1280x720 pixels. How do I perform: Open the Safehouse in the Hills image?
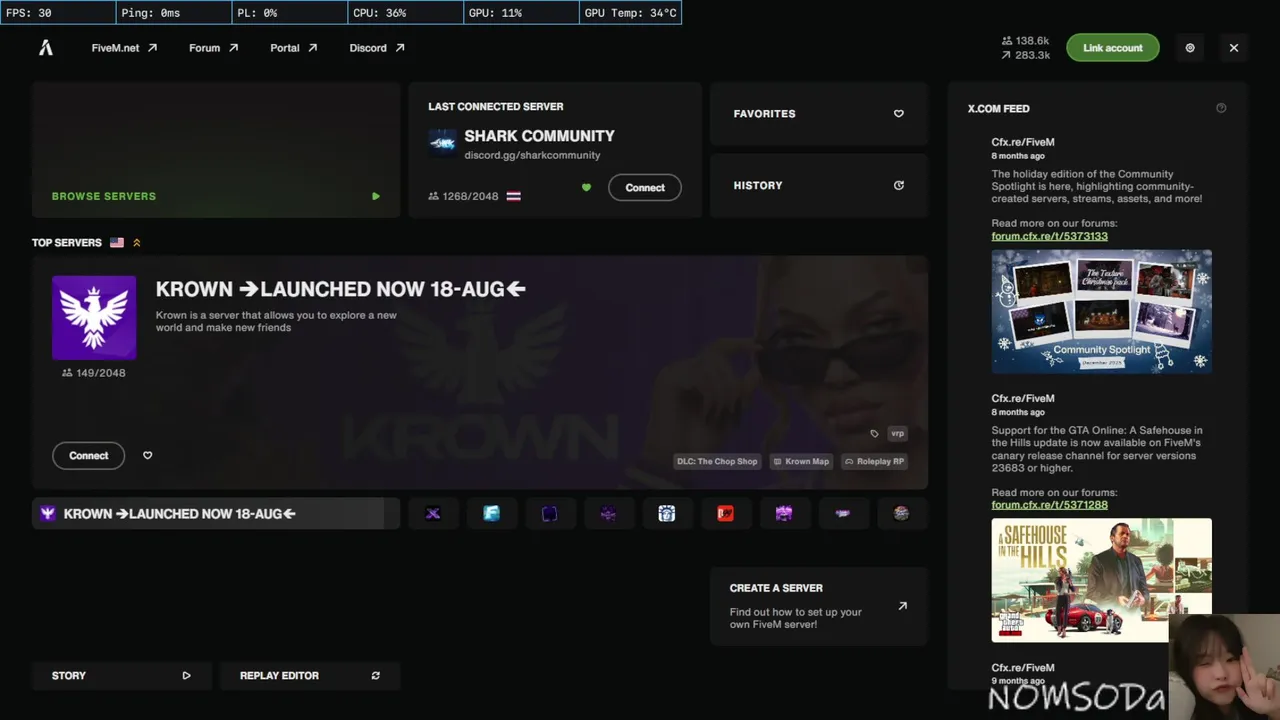coord(1101,580)
